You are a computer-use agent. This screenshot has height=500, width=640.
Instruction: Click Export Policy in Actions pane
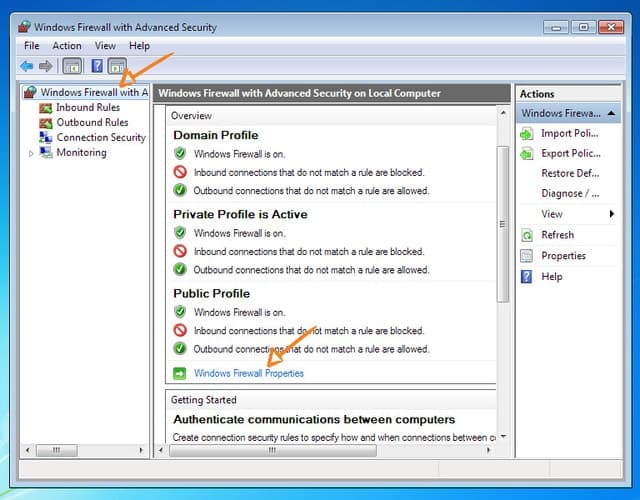[571, 153]
